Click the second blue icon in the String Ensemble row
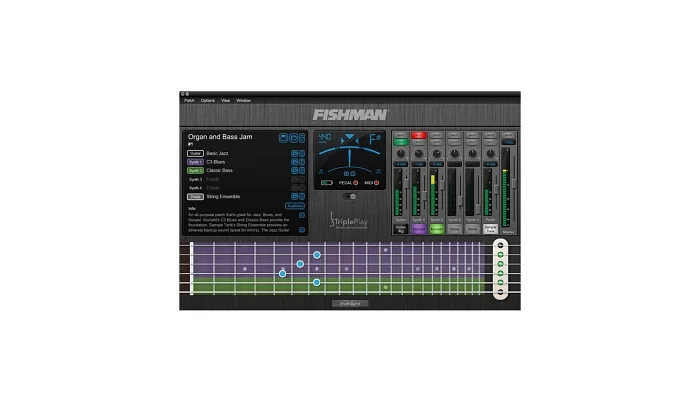The width and height of the screenshot is (700, 400). 302,196
